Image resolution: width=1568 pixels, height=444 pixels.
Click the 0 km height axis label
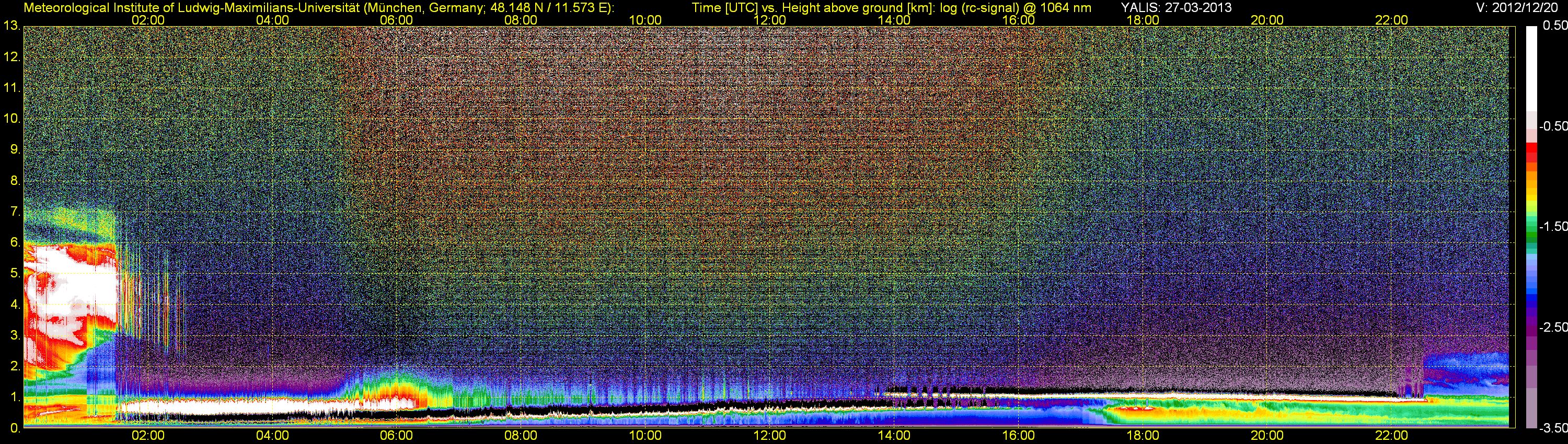coord(15,428)
